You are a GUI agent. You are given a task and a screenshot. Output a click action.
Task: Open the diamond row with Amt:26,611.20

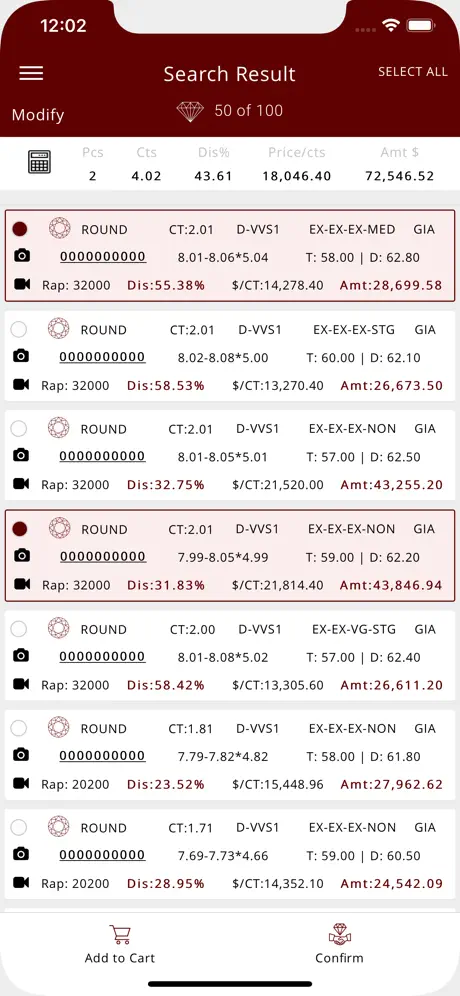click(230, 656)
